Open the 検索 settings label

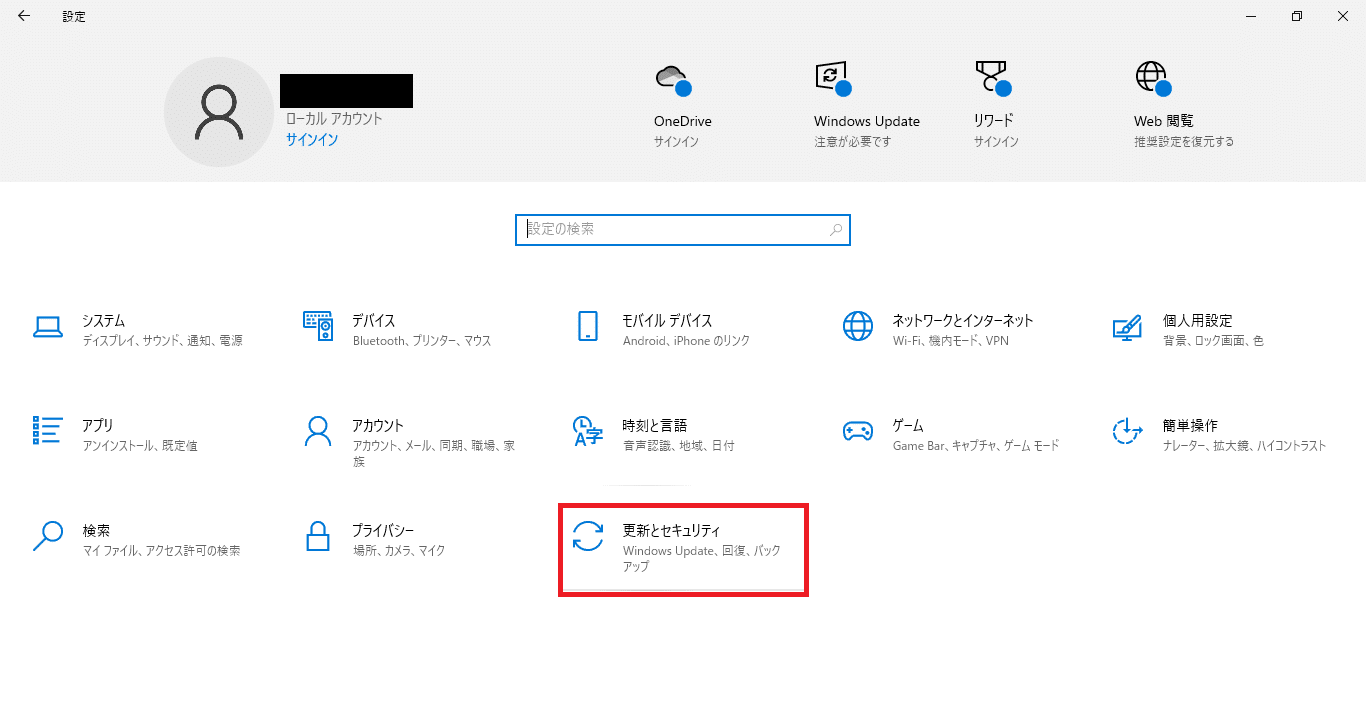(96, 531)
